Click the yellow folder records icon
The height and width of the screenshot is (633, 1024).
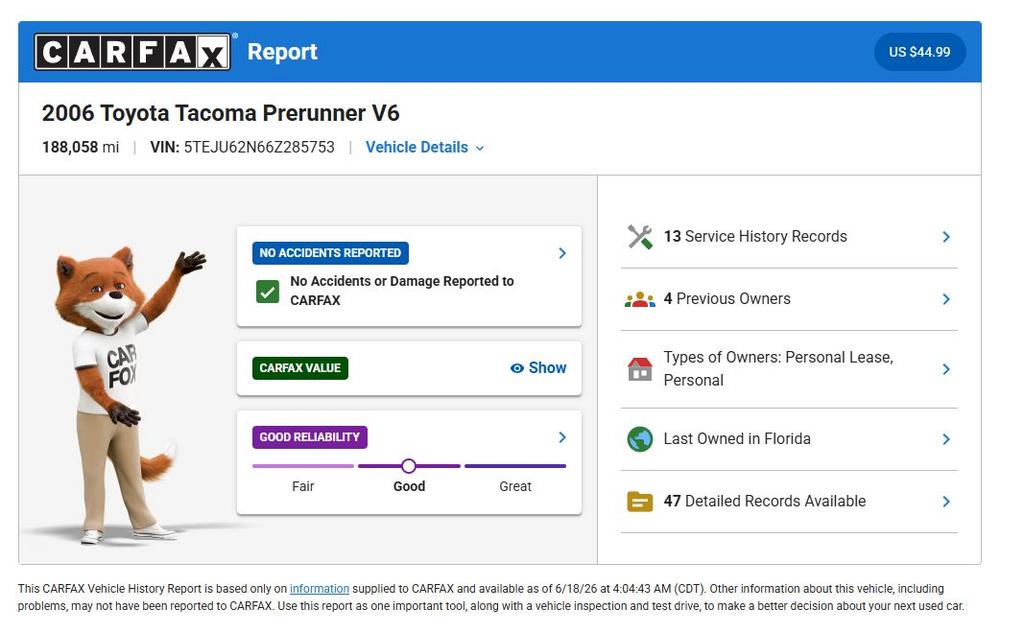point(640,502)
